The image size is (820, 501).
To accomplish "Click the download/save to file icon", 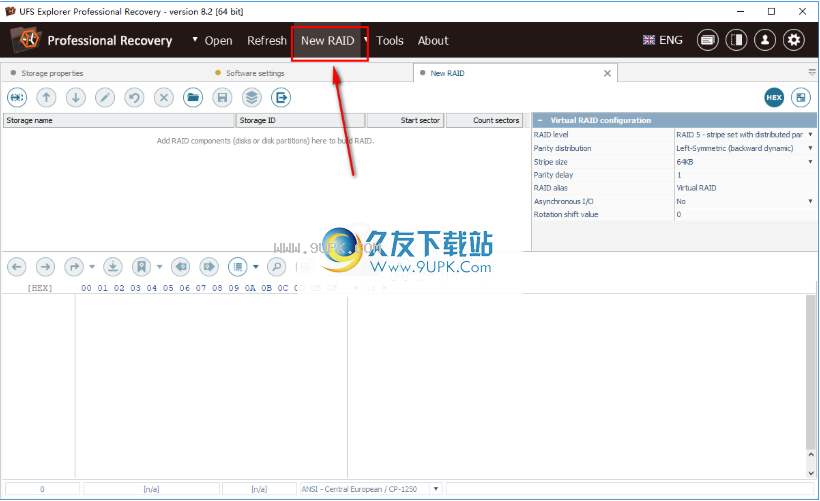I will [112, 267].
